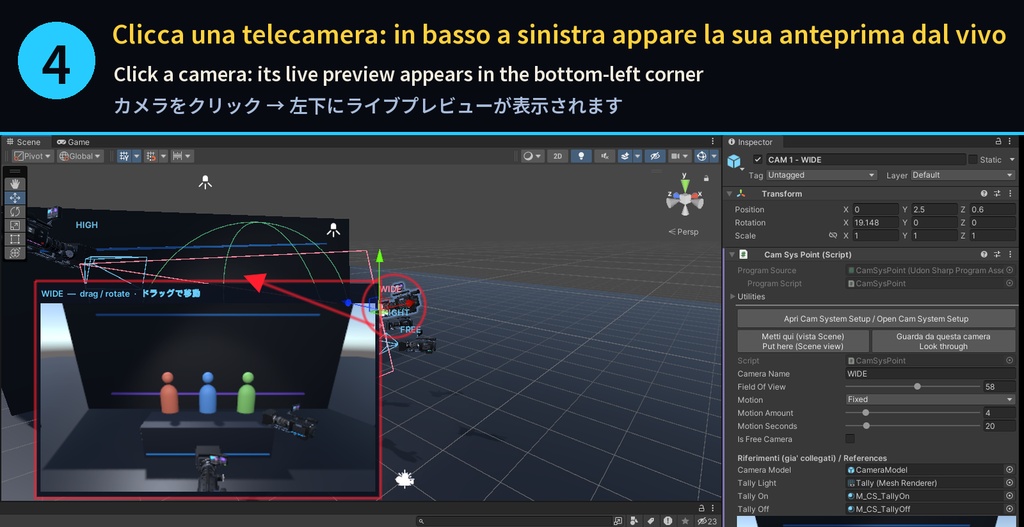Toggle the CAM 1 - WIDE active checkbox
This screenshot has width=1024, height=527.
[x=758, y=159]
